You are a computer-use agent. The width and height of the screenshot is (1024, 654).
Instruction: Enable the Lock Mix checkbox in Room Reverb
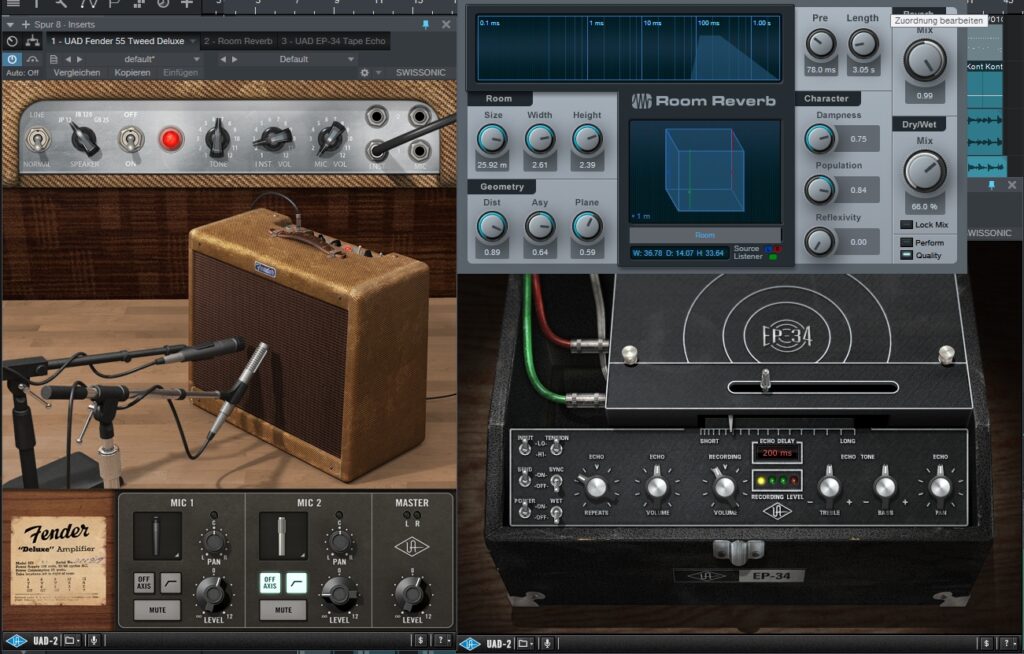(x=906, y=225)
